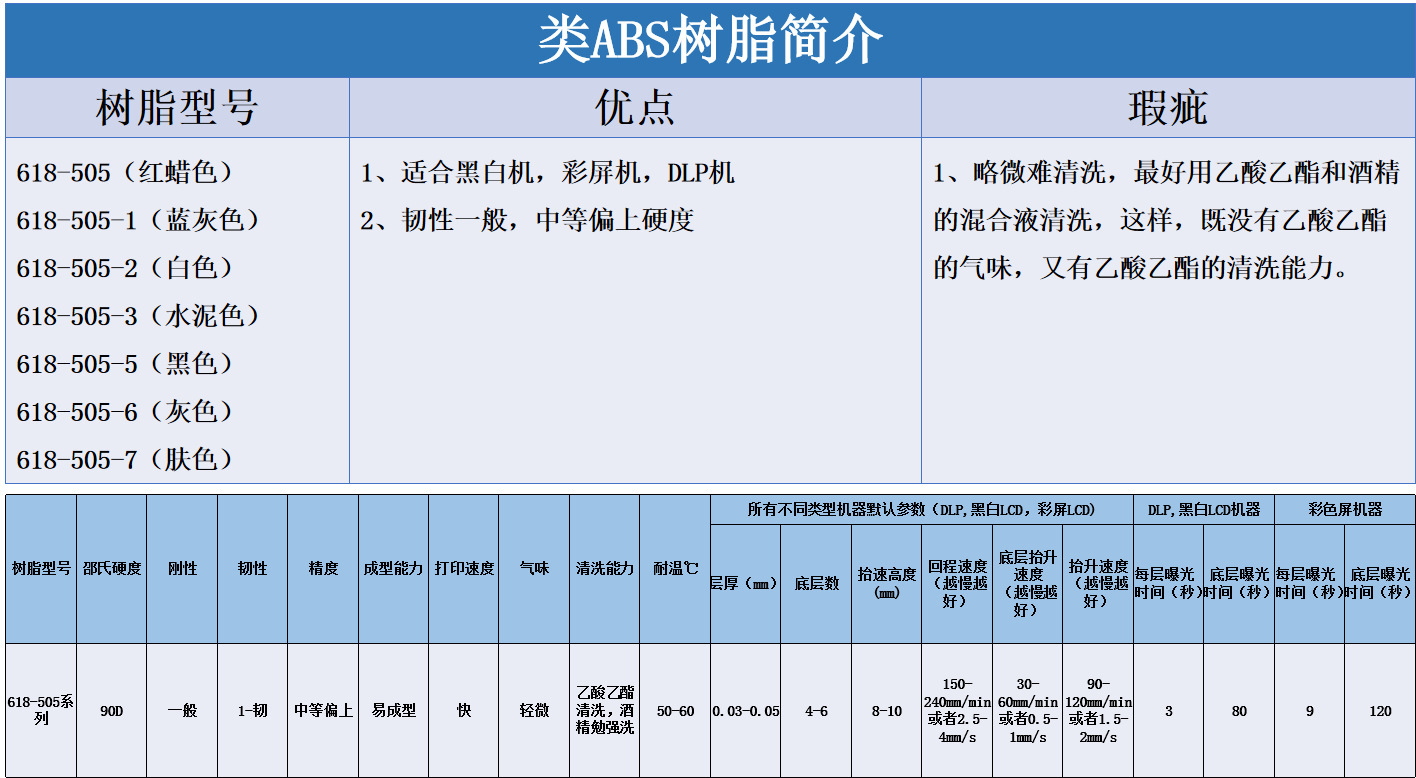The image size is (1416, 778).
Task: Click defect line starting 略微难清洗
Action: (x=1166, y=172)
